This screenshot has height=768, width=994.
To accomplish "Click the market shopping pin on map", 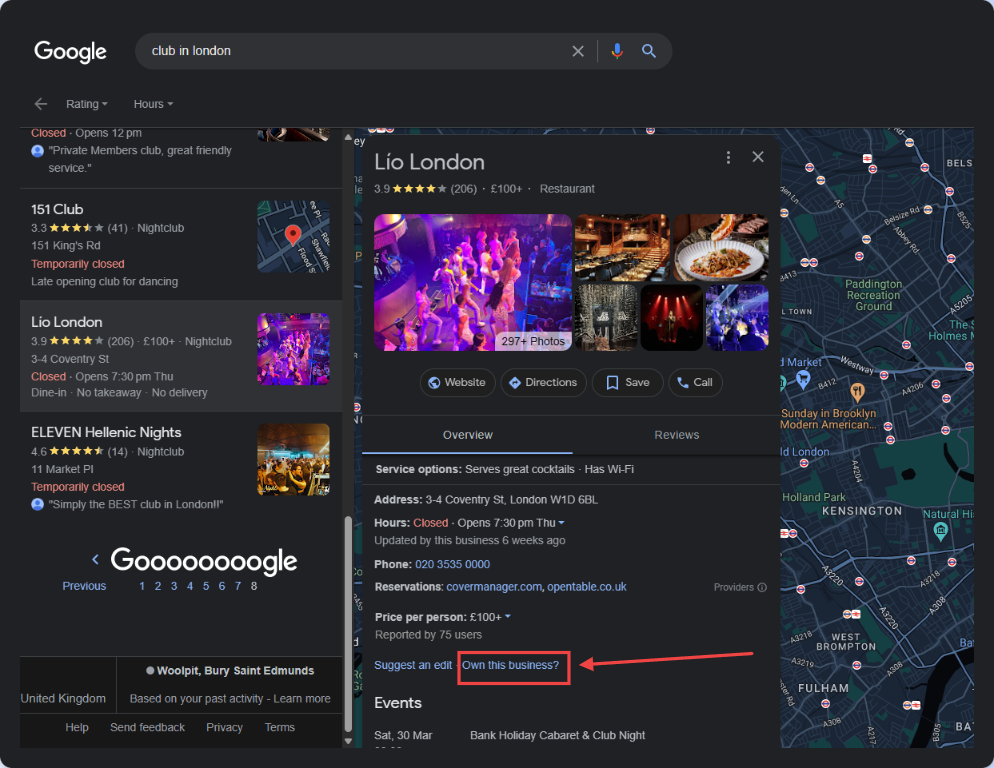I will [803, 379].
